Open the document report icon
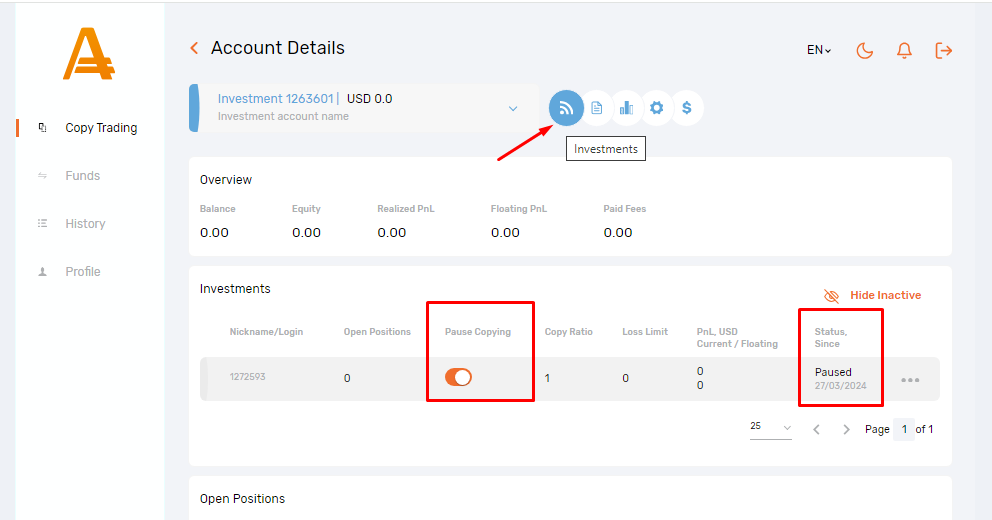Viewport: 992px width, 520px height. click(597, 108)
